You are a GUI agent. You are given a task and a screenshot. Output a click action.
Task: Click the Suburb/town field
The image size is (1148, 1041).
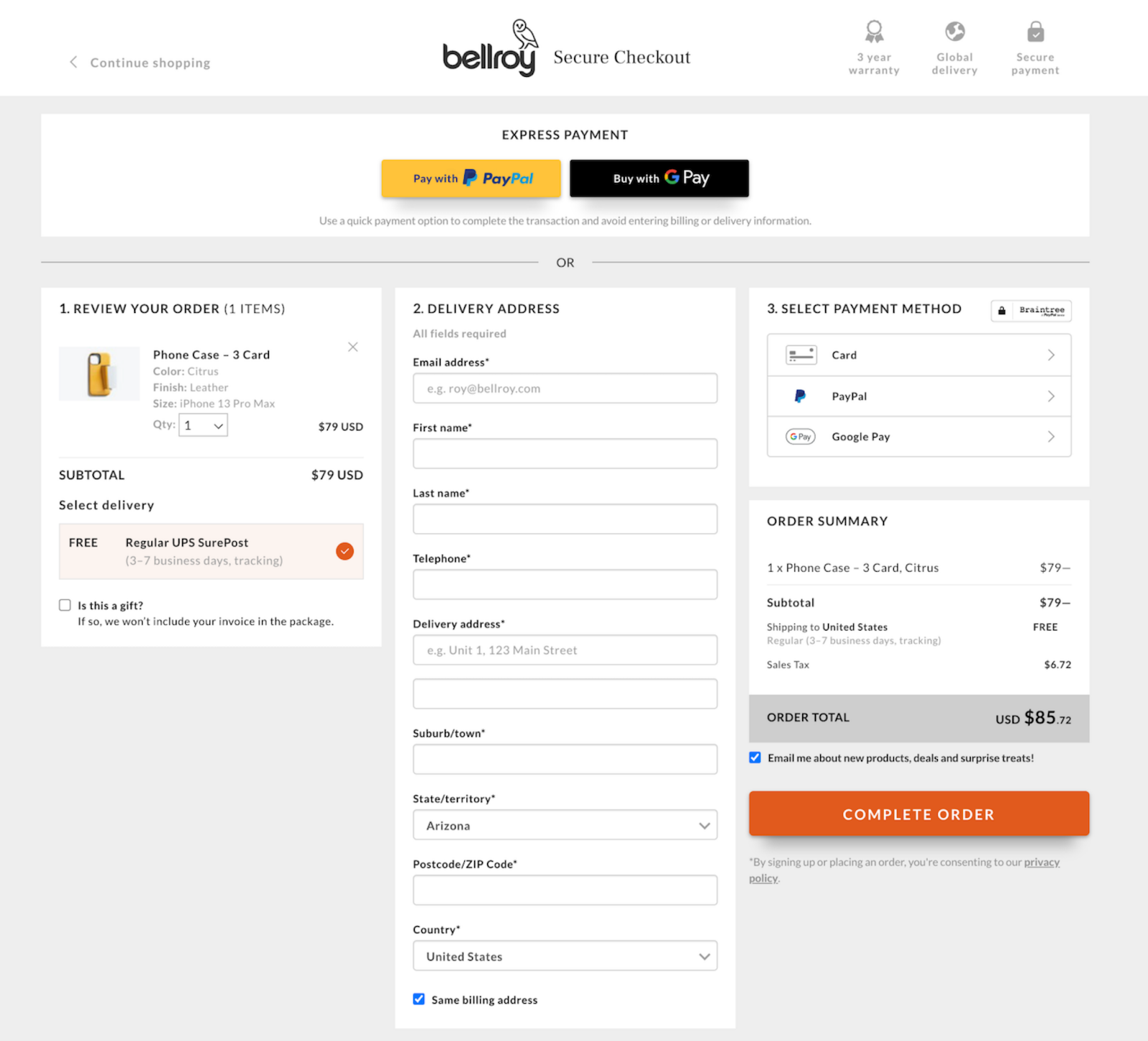click(x=565, y=759)
